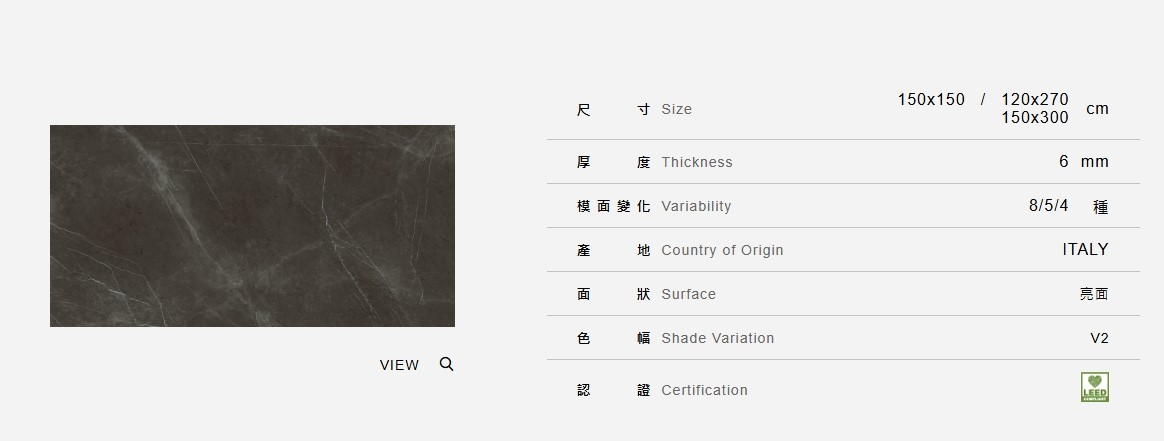Click the dark marble tile image
The height and width of the screenshot is (441, 1164).
tap(252, 226)
